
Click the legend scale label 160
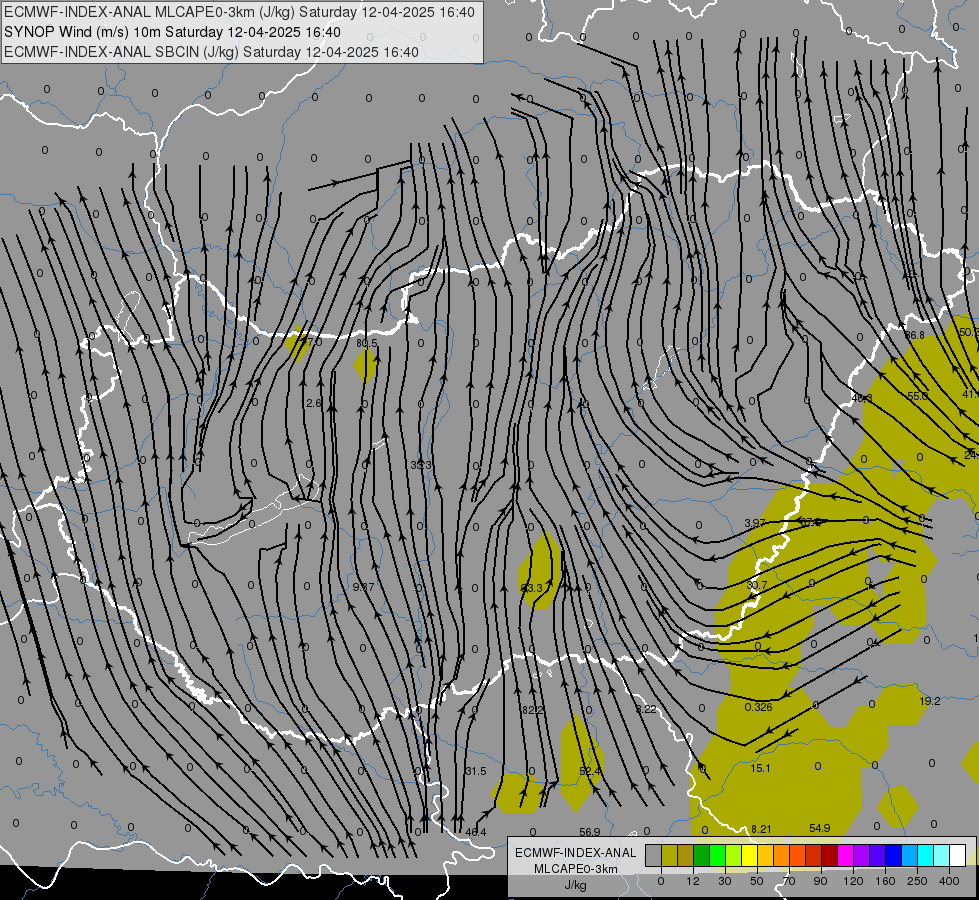click(x=885, y=881)
